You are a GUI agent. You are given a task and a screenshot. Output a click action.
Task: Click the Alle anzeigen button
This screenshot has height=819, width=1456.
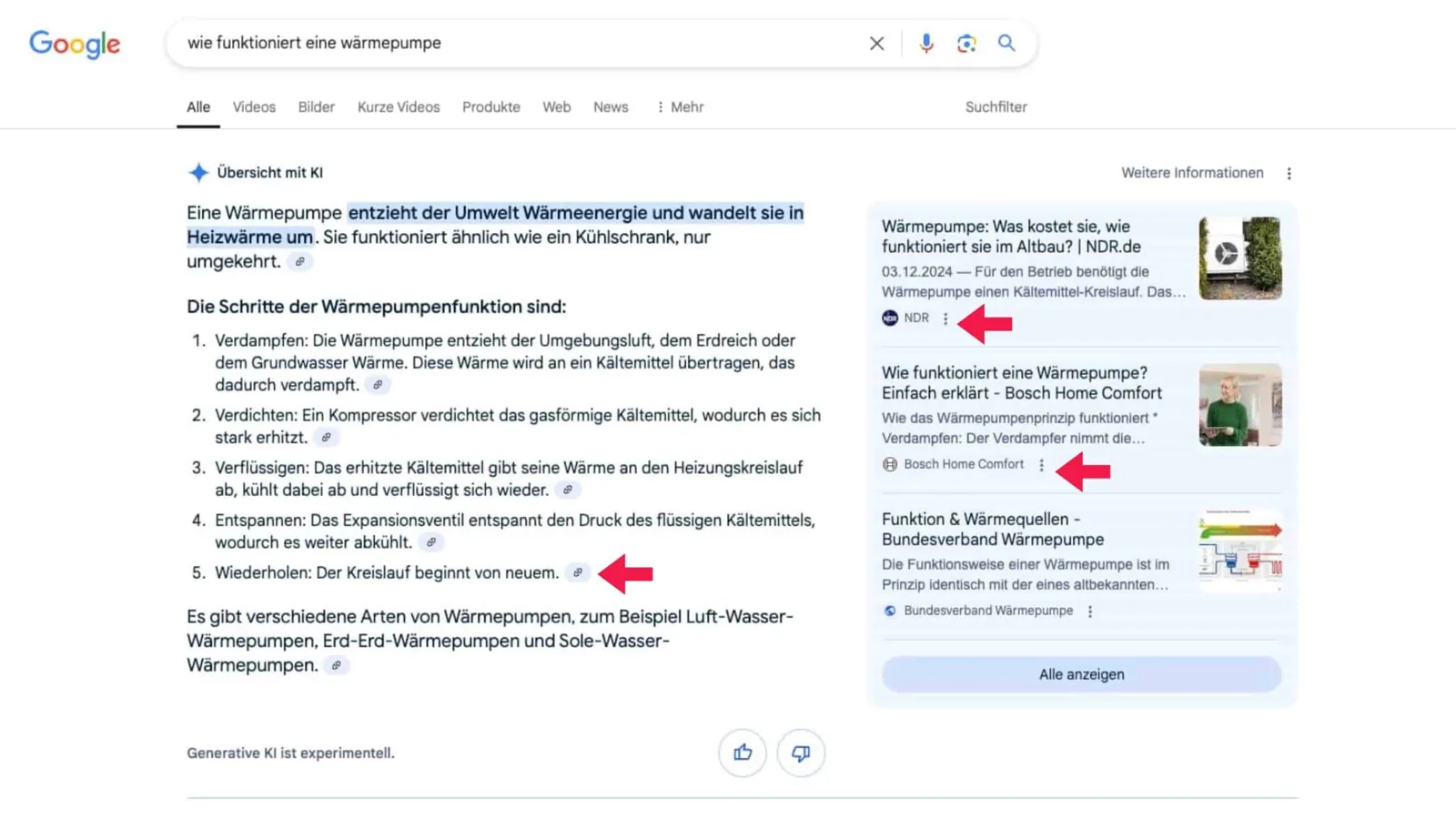click(x=1081, y=674)
